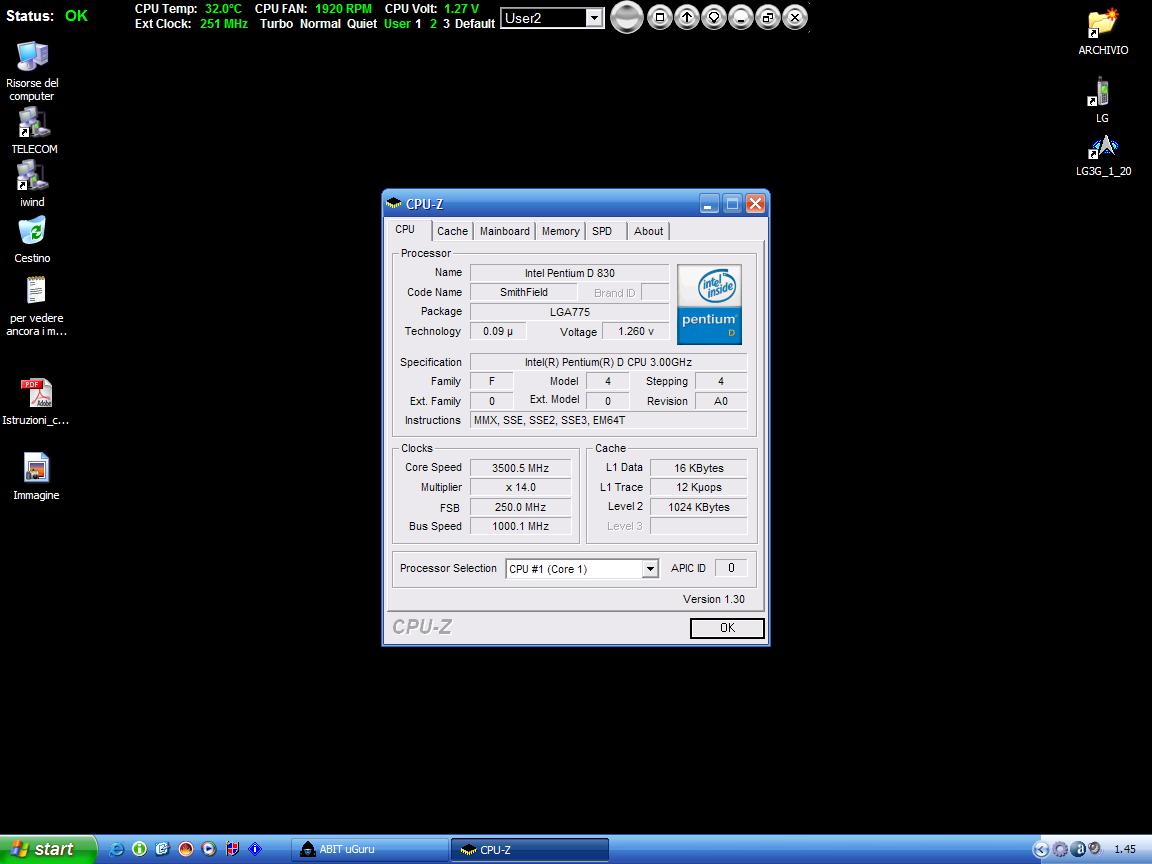Click the Bus Speed value '1000.1 MHz'

(520, 526)
